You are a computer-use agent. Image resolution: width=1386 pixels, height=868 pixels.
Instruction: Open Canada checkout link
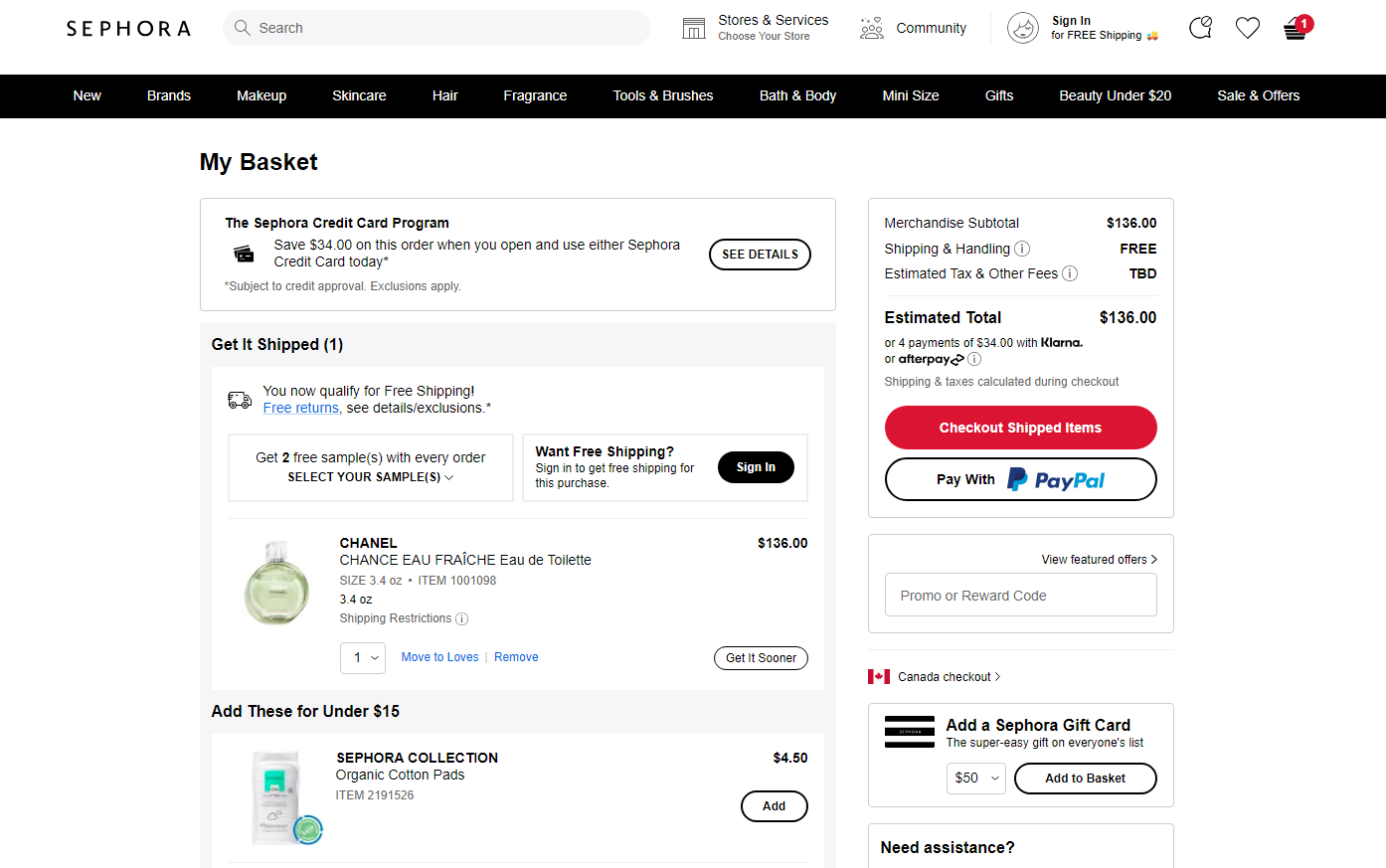pyautogui.click(x=950, y=677)
